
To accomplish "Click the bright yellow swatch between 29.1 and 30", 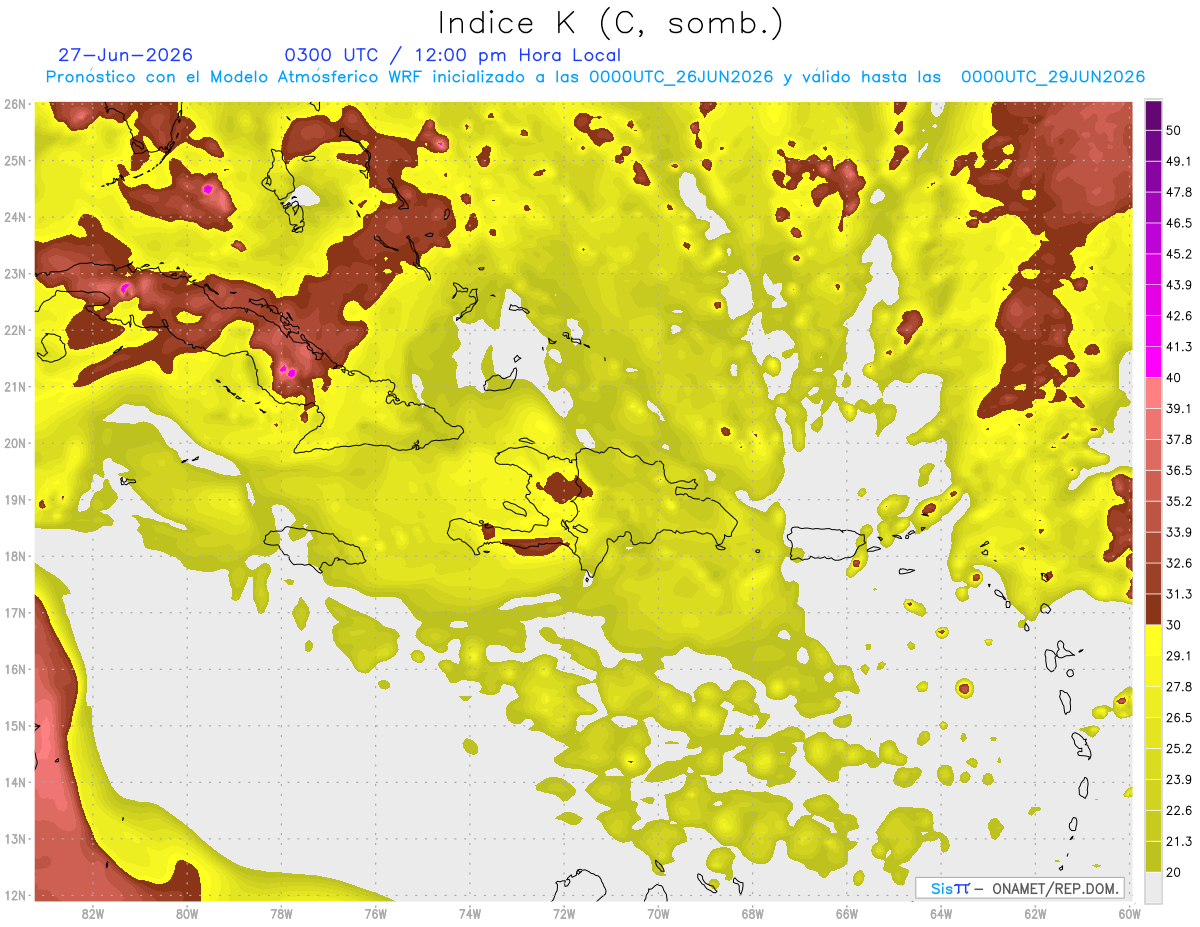I will 1153,640.
